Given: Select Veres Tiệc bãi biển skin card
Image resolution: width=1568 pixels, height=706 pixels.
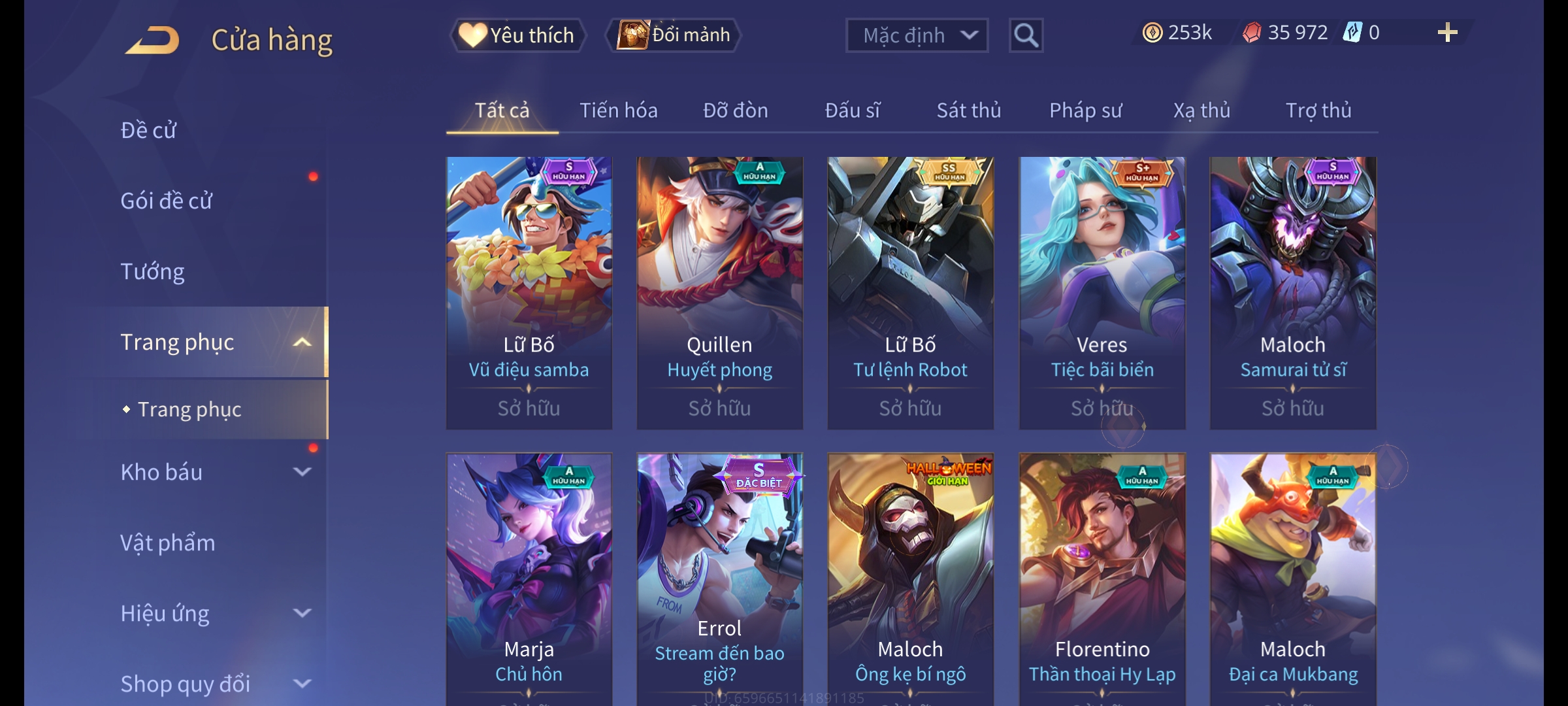Looking at the screenshot, I should point(1102,293).
